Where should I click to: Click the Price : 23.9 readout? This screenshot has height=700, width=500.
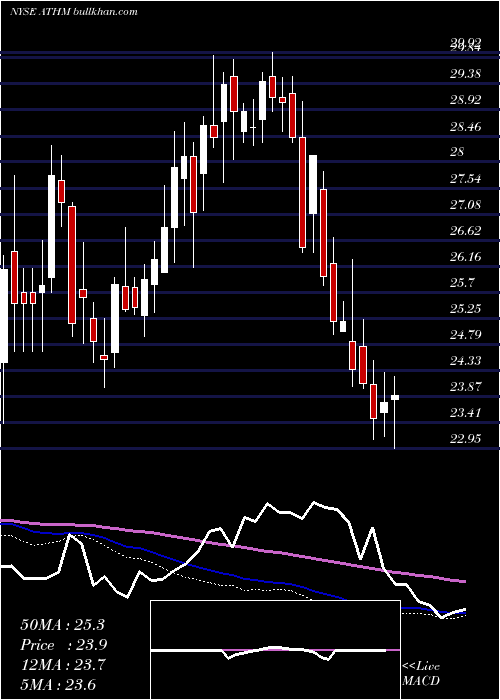tap(64, 645)
